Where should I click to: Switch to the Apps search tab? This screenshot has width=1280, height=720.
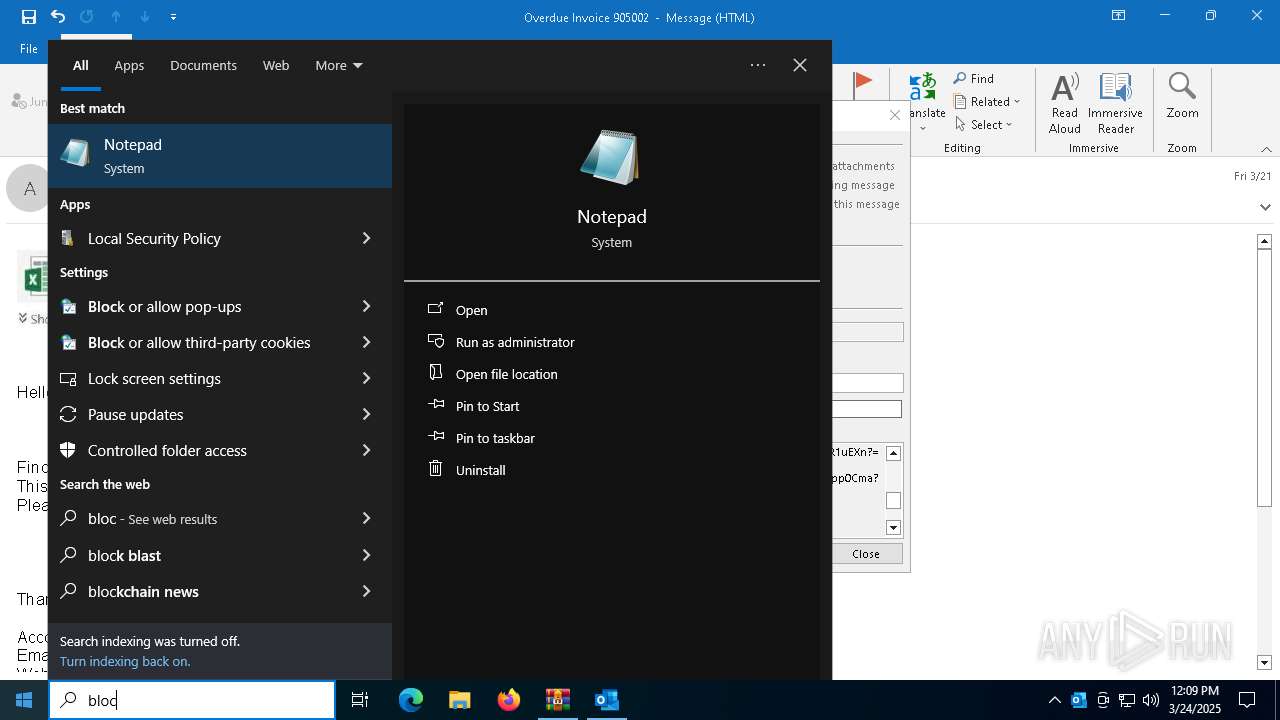pyautogui.click(x=129, y=65)
